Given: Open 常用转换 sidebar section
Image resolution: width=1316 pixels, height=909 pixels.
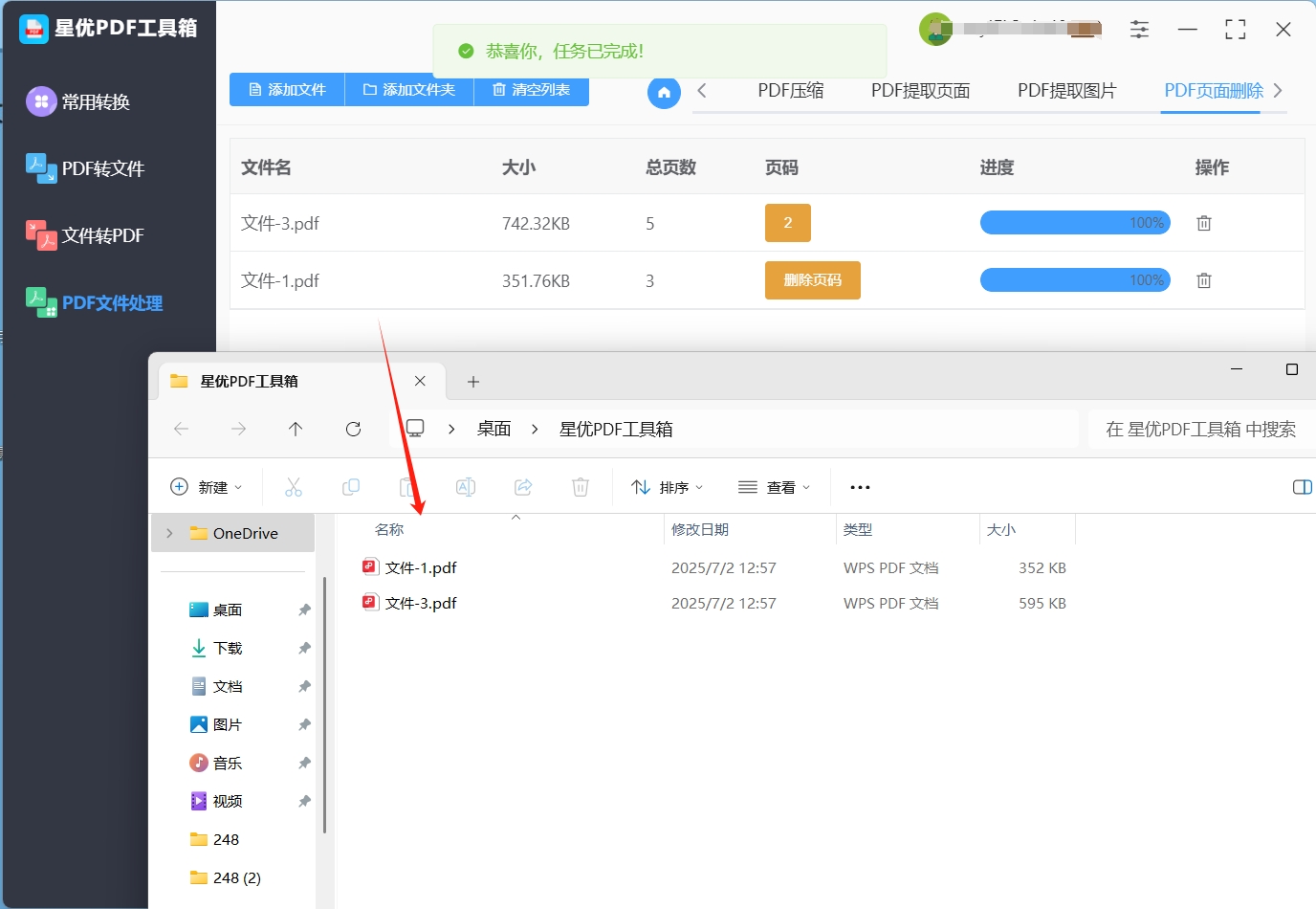Looking at the screenshot, I should pos(78,101).
